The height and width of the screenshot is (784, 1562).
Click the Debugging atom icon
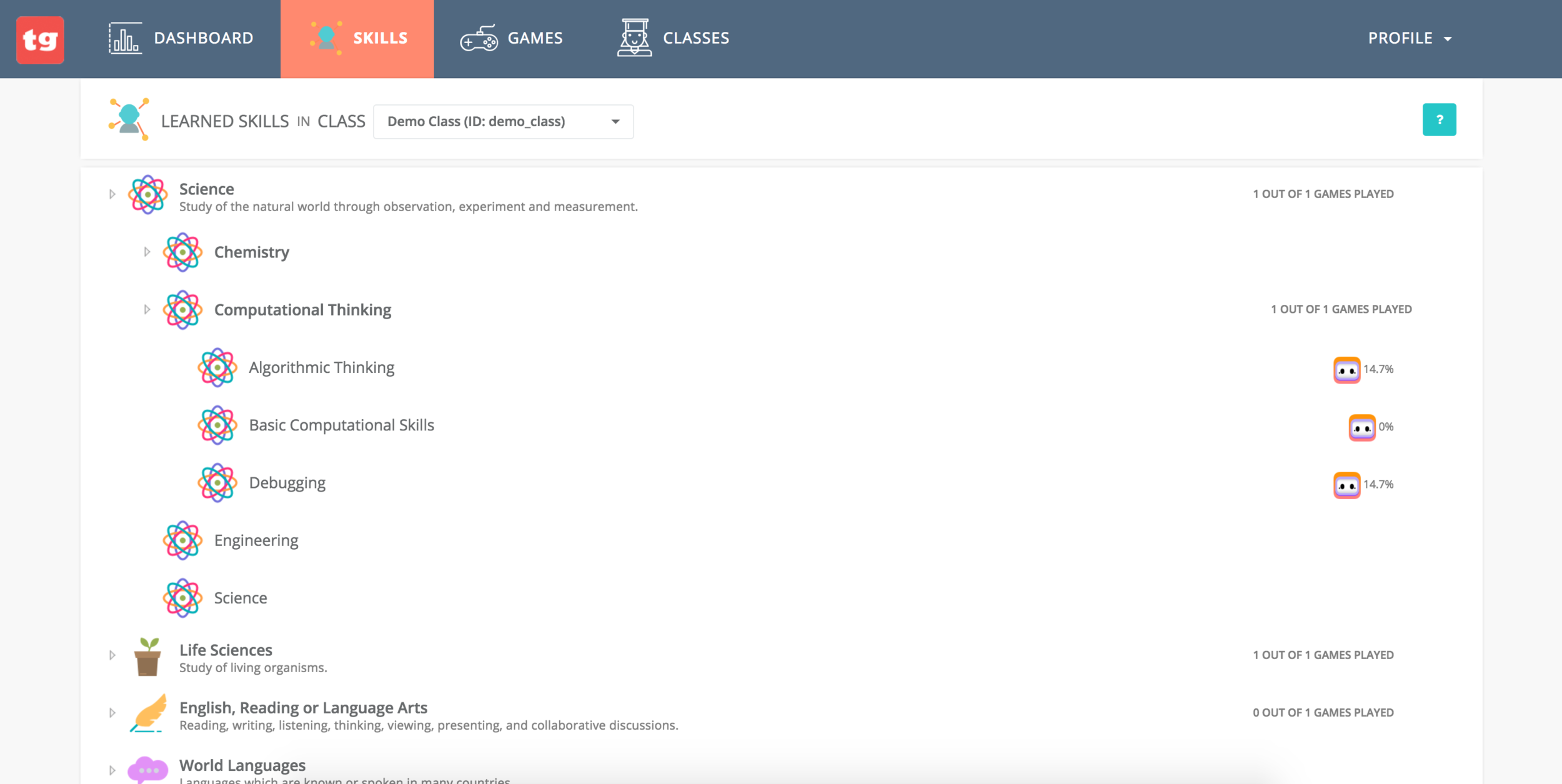[217, 483]
